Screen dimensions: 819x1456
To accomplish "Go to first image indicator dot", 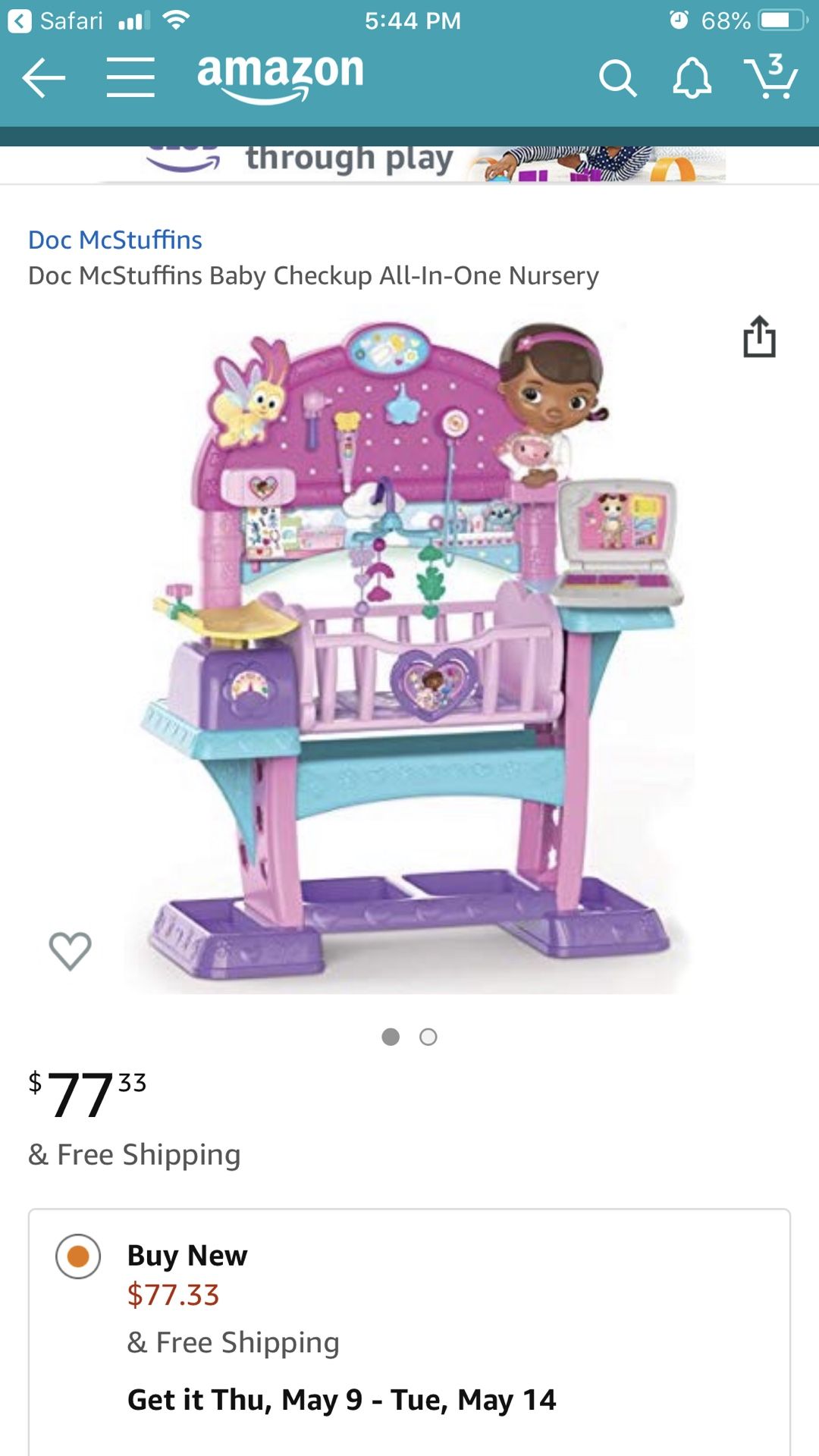I will 391,1037.
